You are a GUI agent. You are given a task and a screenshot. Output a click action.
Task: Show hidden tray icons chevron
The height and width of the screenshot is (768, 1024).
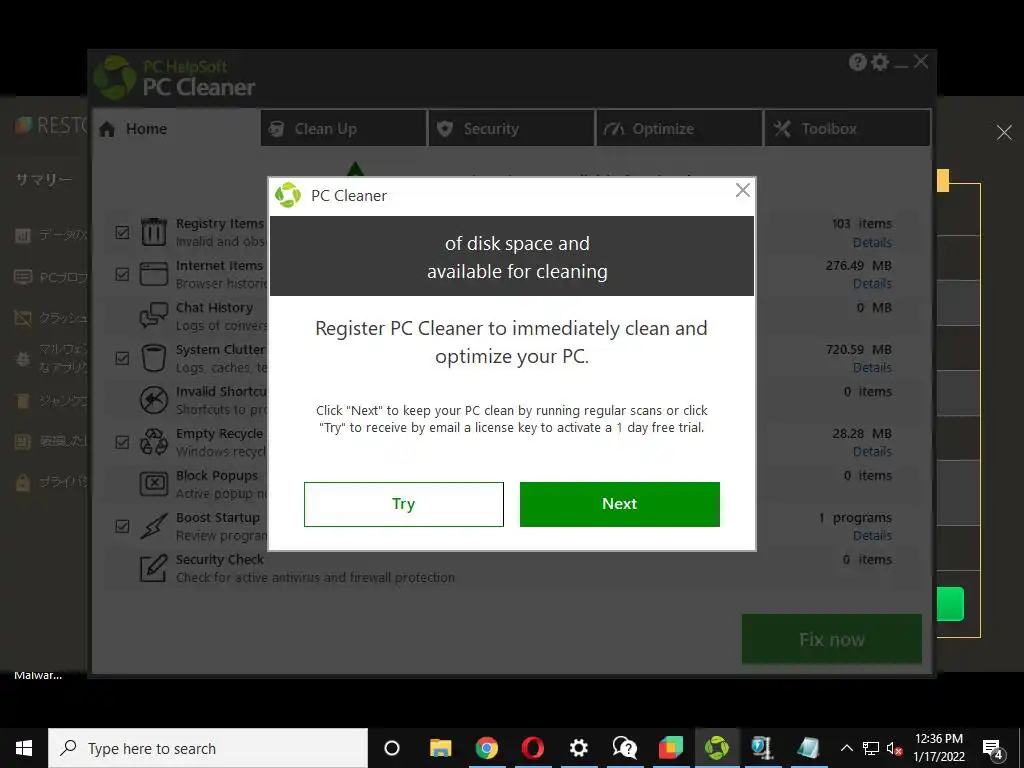tap(846, 748)
